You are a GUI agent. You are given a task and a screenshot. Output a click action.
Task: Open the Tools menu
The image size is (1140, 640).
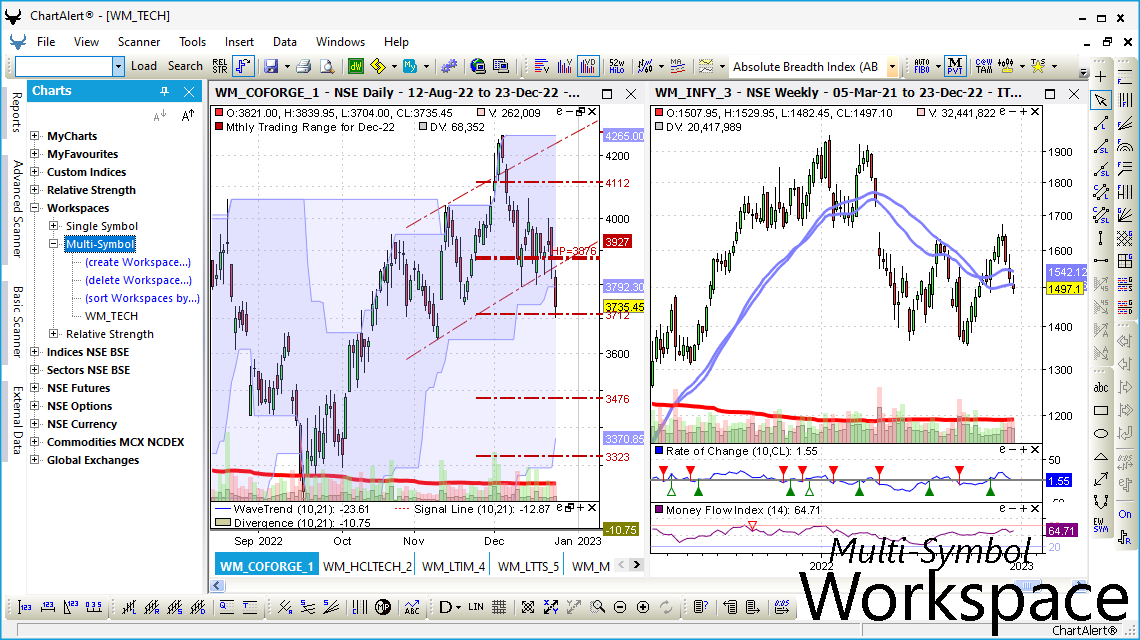tap(193, 41)
